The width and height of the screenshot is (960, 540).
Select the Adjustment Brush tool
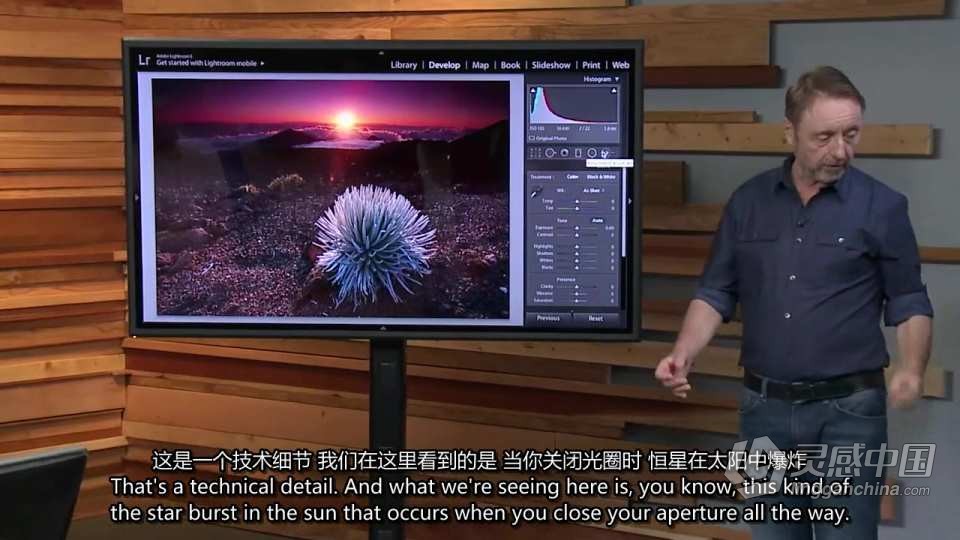point(606,153)
